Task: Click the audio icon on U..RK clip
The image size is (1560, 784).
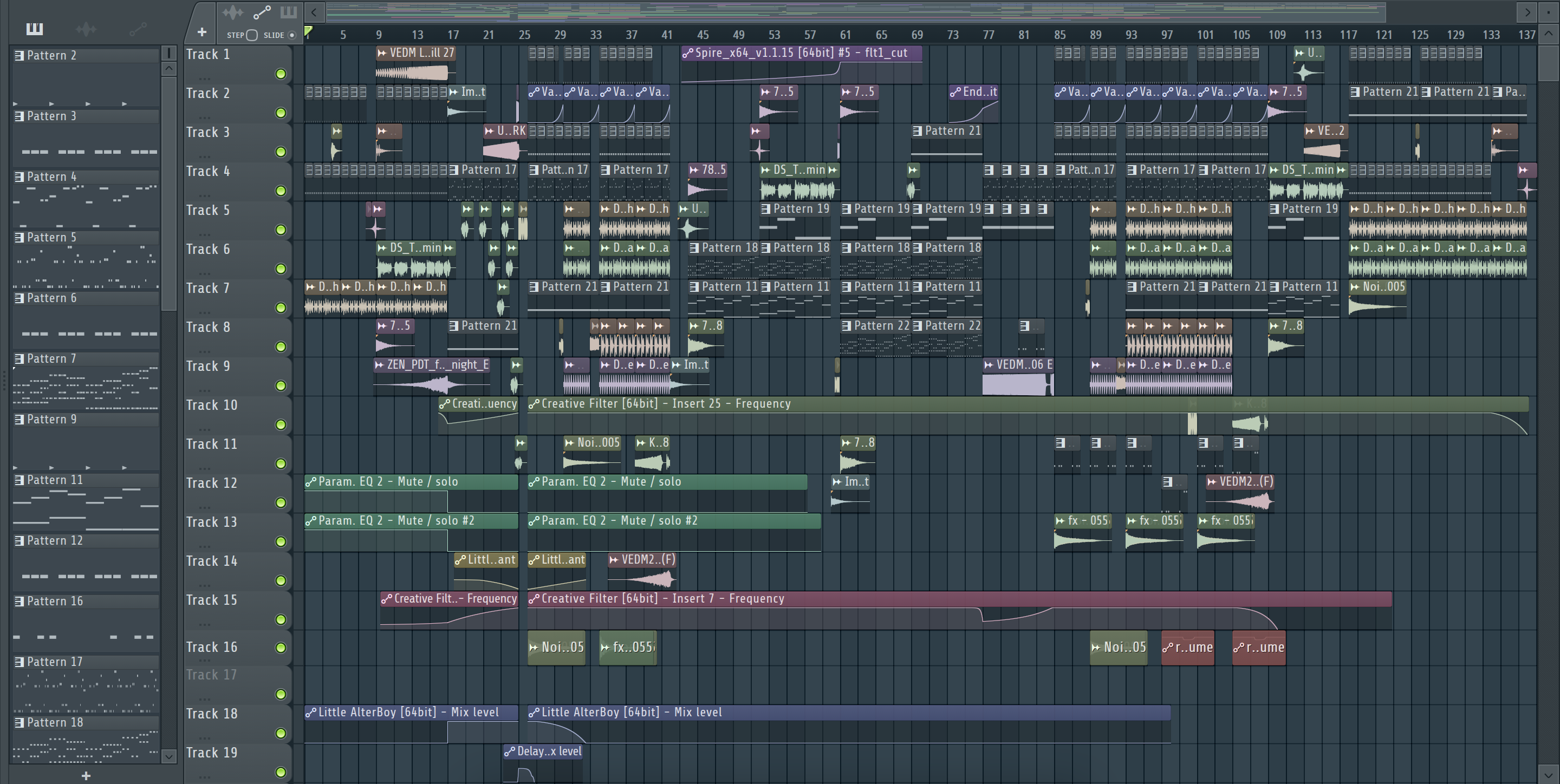Action: [489, 131]
